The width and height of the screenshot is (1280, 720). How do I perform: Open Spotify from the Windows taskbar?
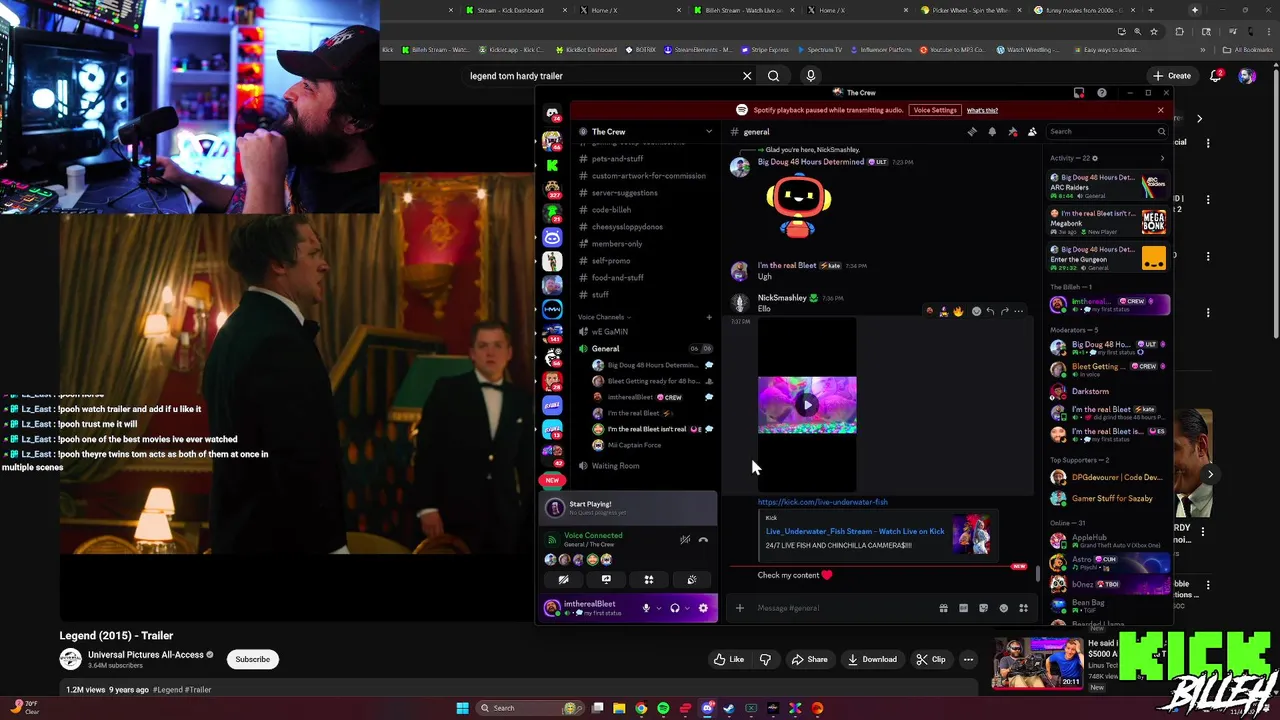(x=663, y=708)
